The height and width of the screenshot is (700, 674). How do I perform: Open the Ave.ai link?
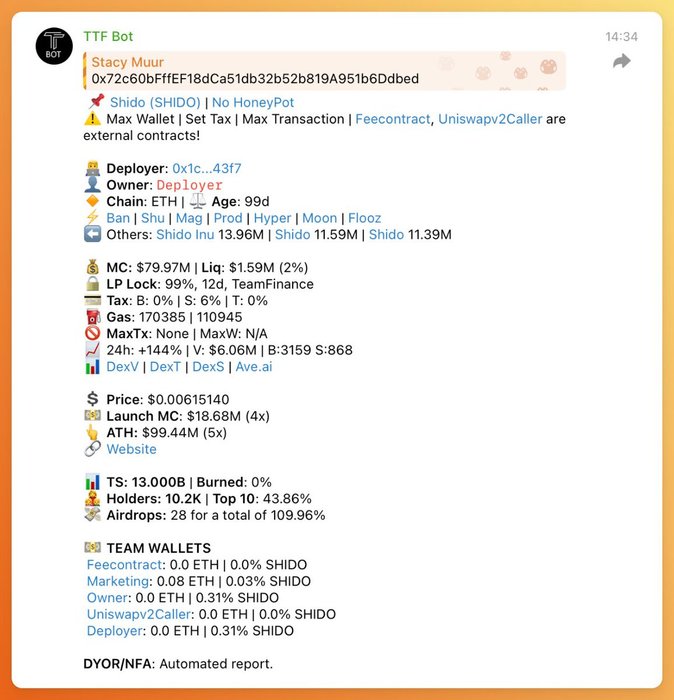tap(254, 367)
